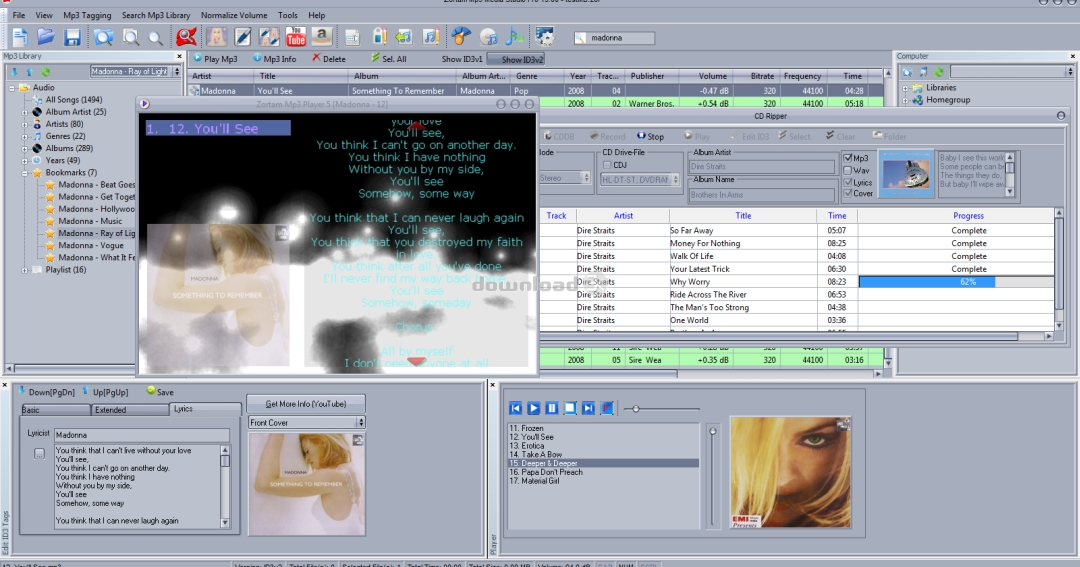Collapse the Bookmarks (7) tree node
Screen dimensions: 1080x567
pos(25,173)
